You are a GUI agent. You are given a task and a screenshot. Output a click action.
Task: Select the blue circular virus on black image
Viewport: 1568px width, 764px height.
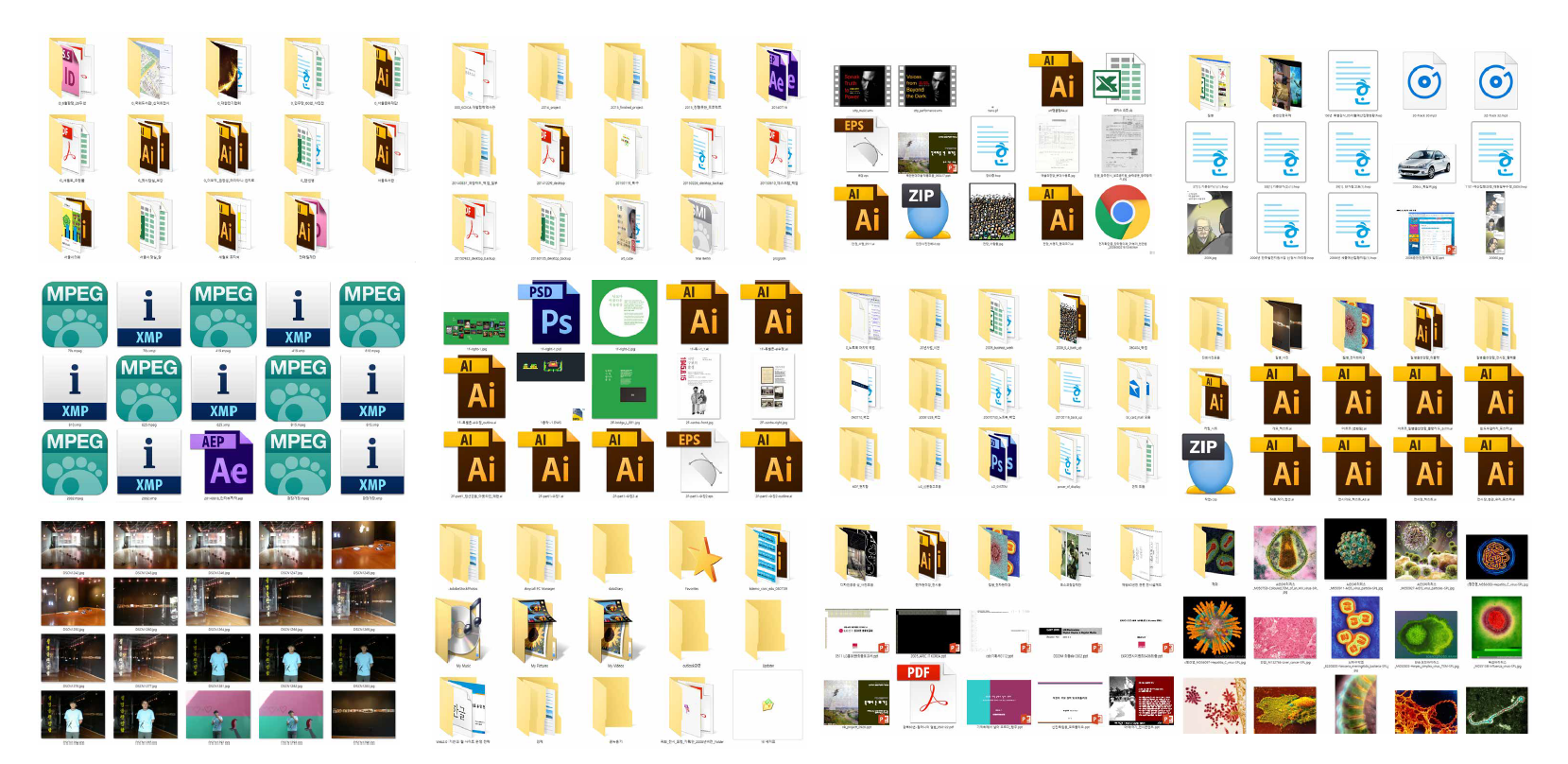pos(1497,557)
